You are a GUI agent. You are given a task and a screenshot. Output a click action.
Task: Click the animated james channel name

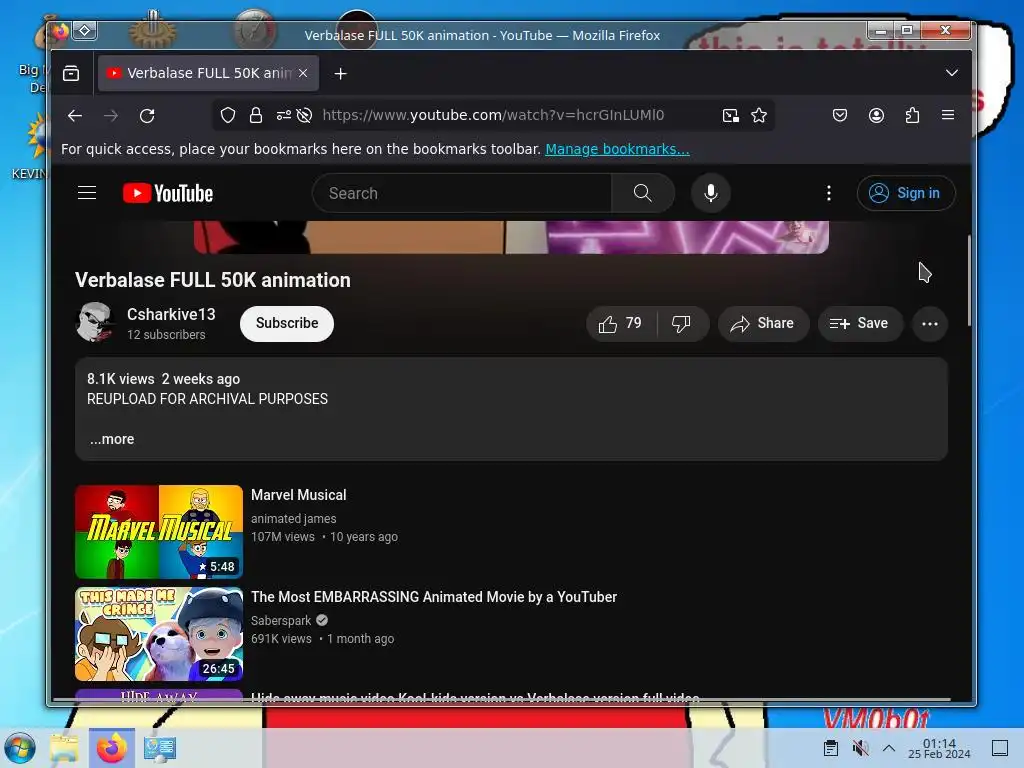293,519
